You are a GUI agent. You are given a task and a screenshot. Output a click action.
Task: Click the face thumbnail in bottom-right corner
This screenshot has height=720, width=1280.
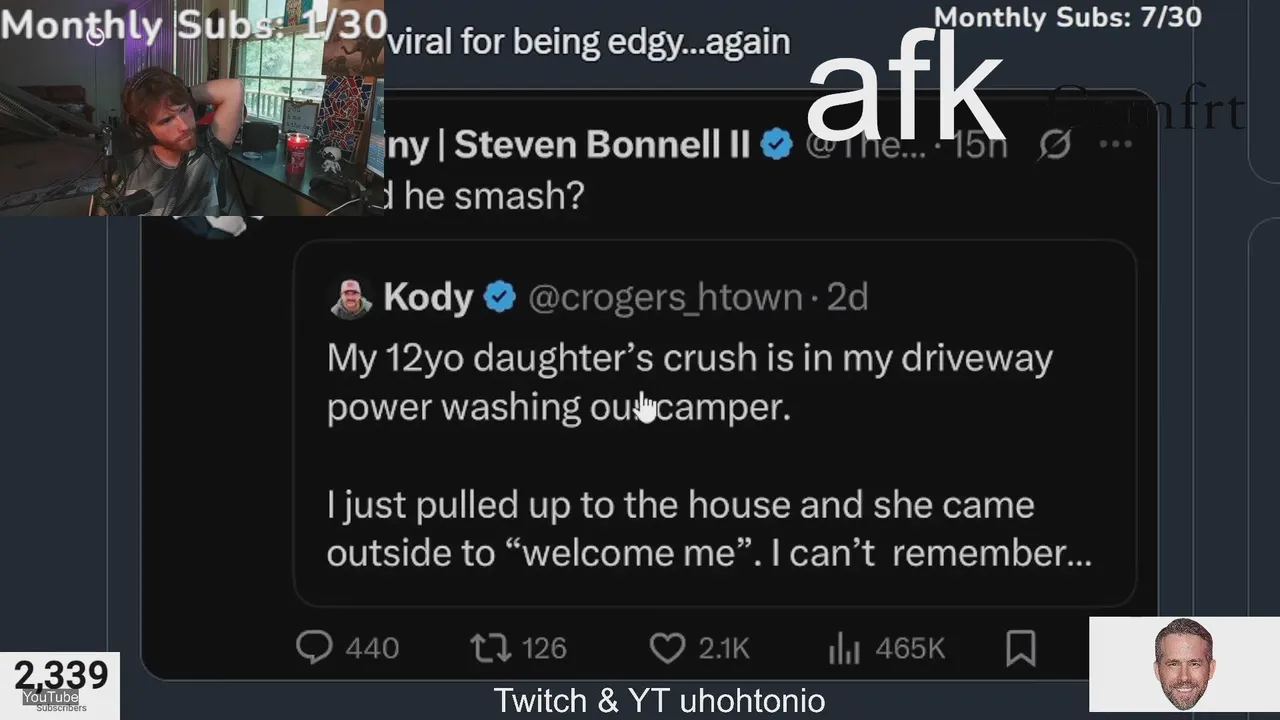1184,664
